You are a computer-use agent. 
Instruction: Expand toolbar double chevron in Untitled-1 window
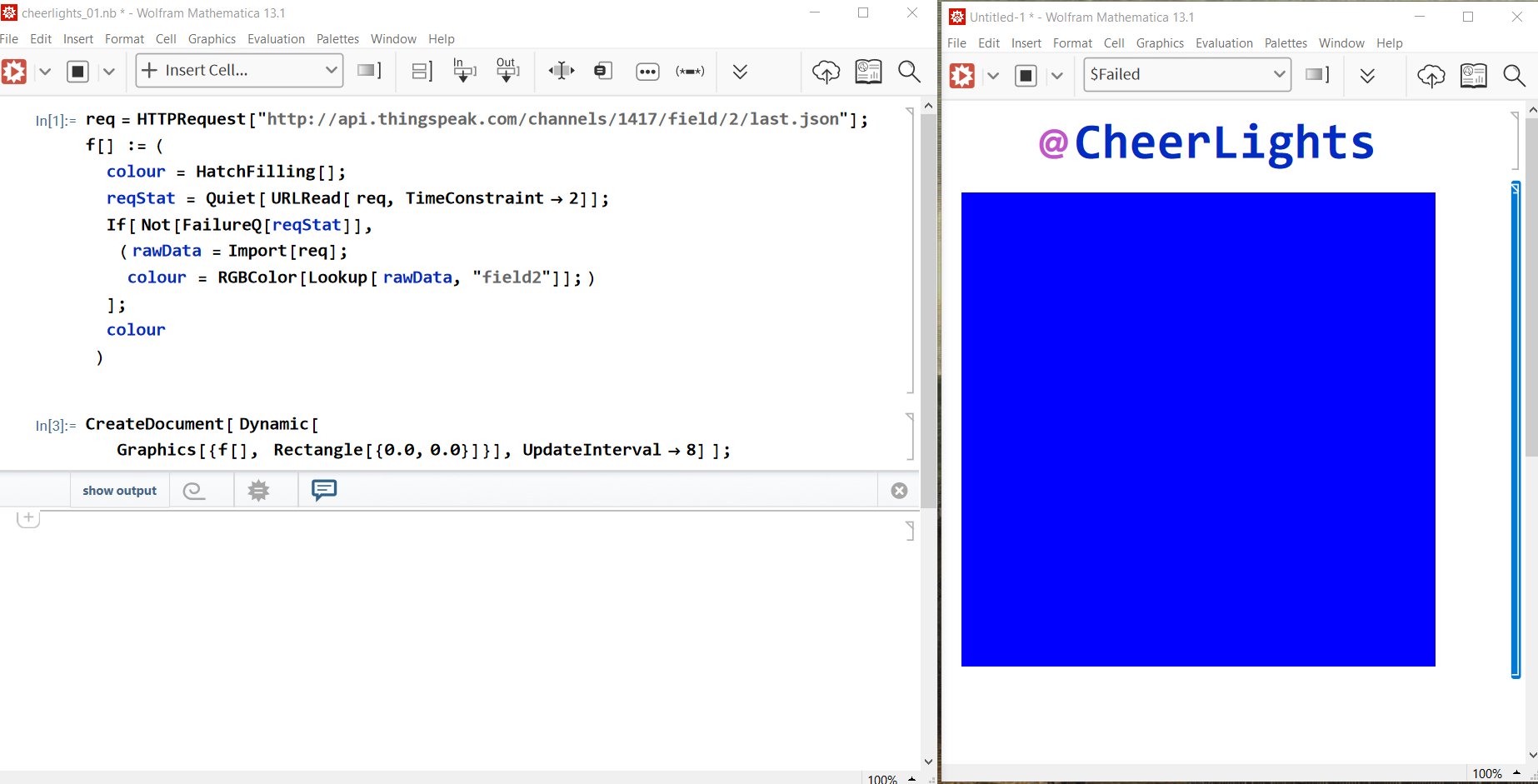(x=1367, y=76)
